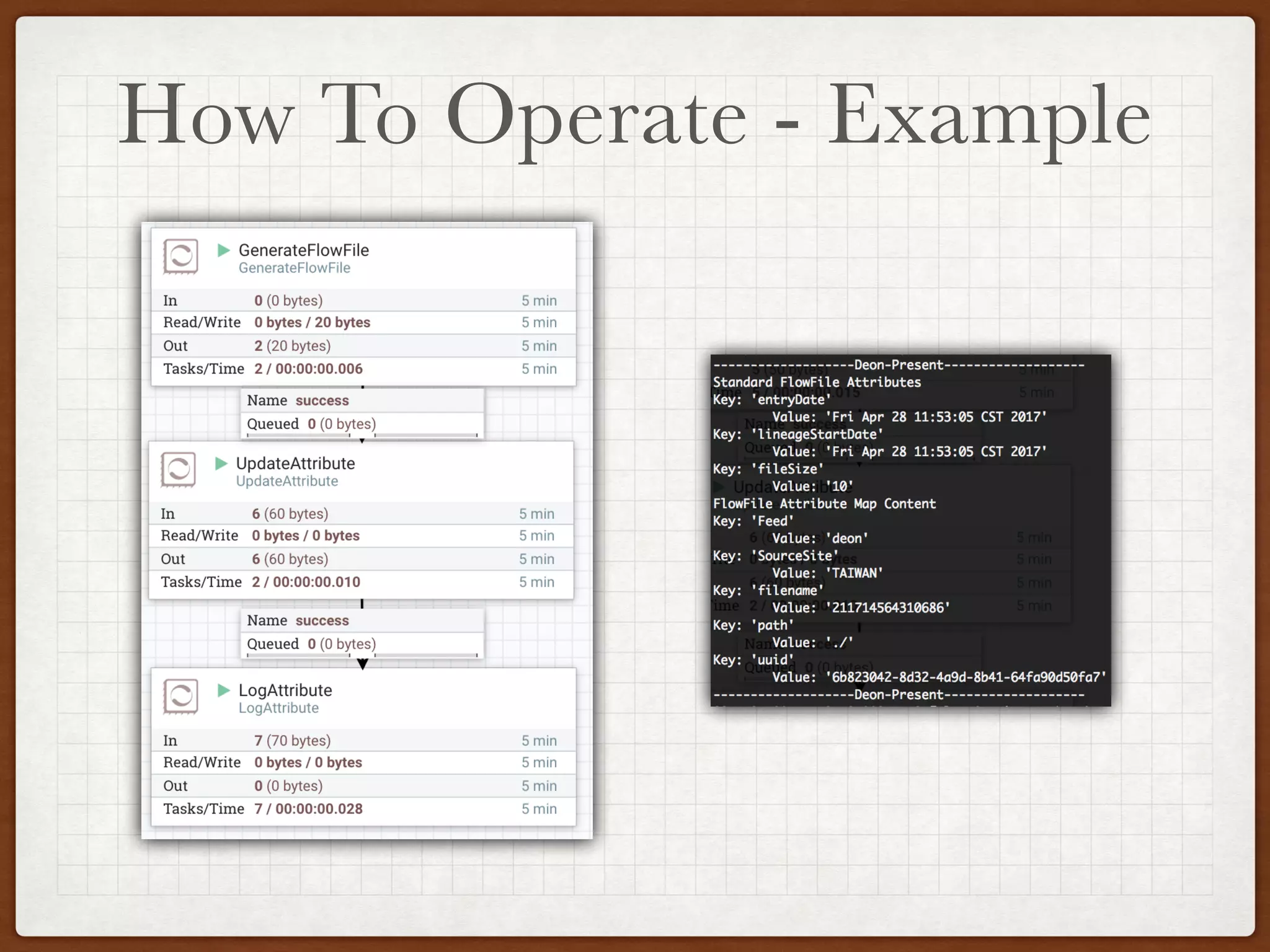Viewport: 1270px width, 952px height.
Task: Select the LogAttribute processor title
Action: click(x=285, y=690)
